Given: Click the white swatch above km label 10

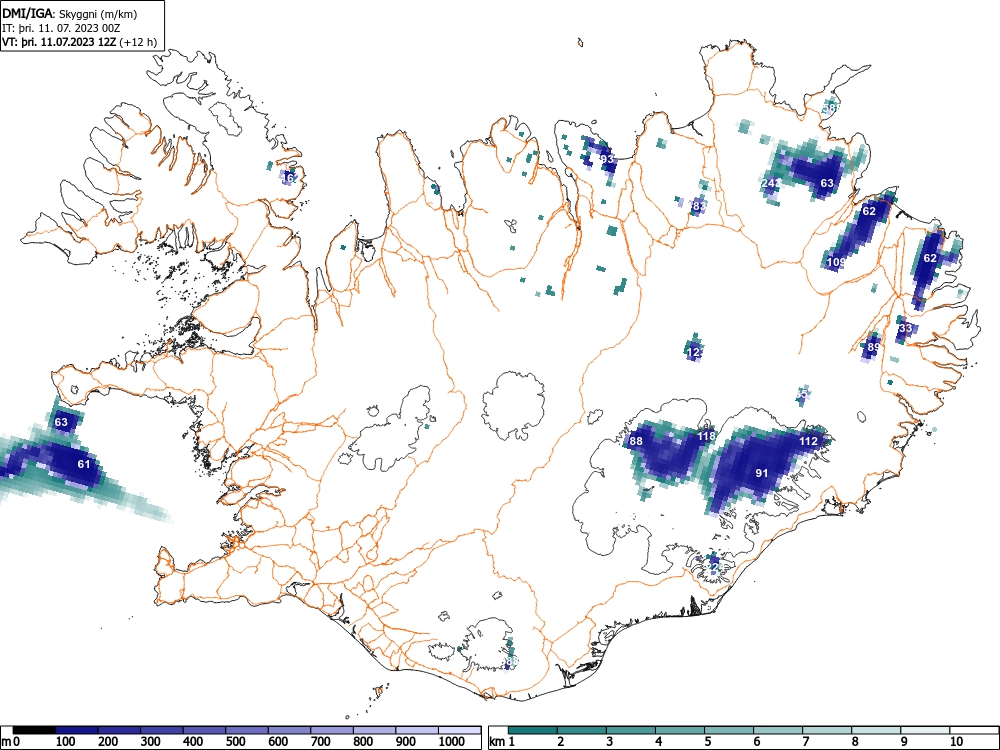Looking at the screenshot, I should coord(974,730).
